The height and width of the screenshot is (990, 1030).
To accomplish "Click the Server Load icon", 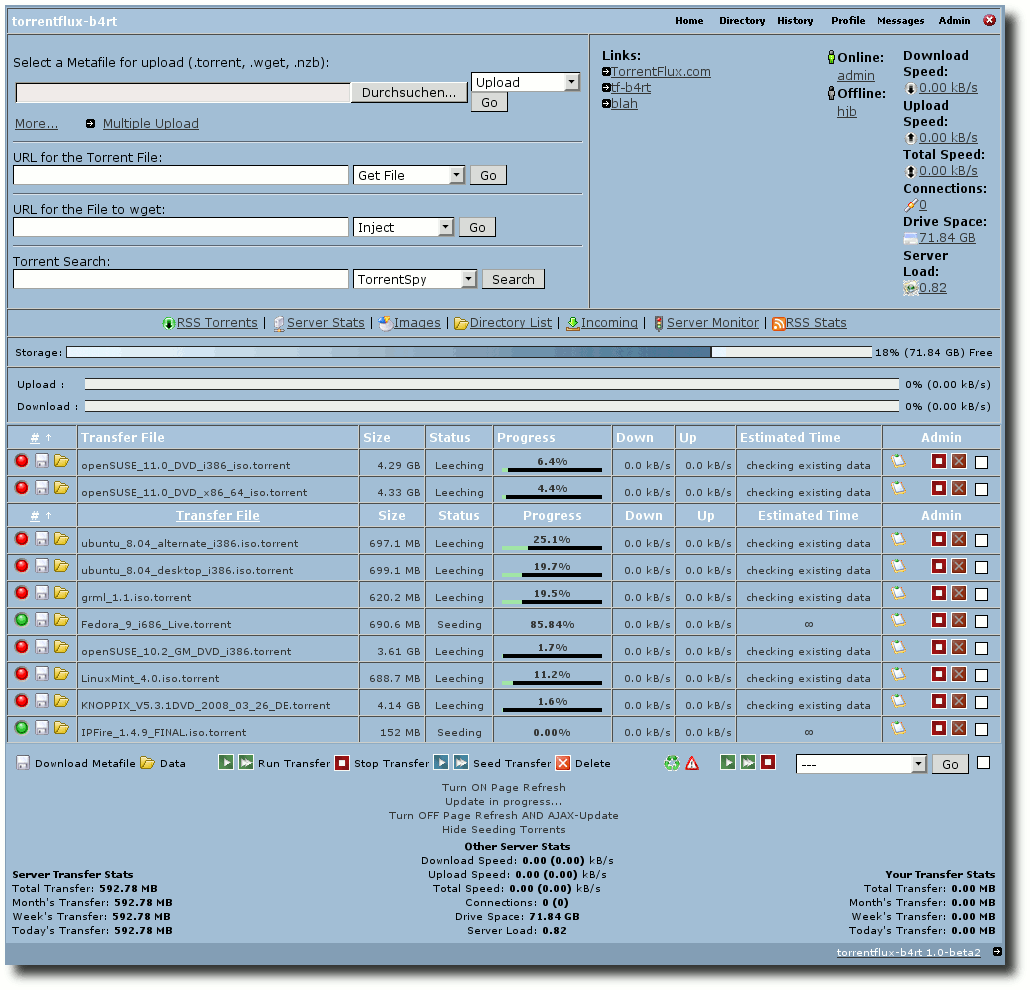I will click(910, 288).
